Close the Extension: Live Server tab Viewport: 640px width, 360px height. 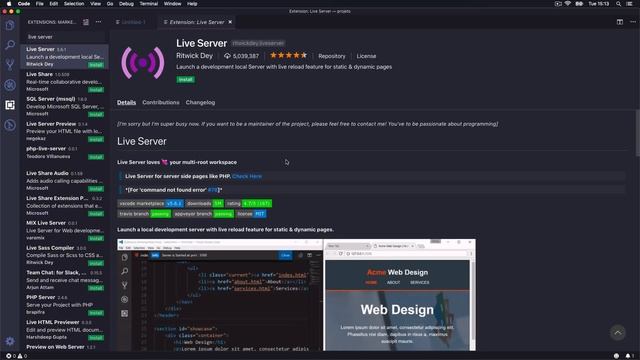(230, 22)
